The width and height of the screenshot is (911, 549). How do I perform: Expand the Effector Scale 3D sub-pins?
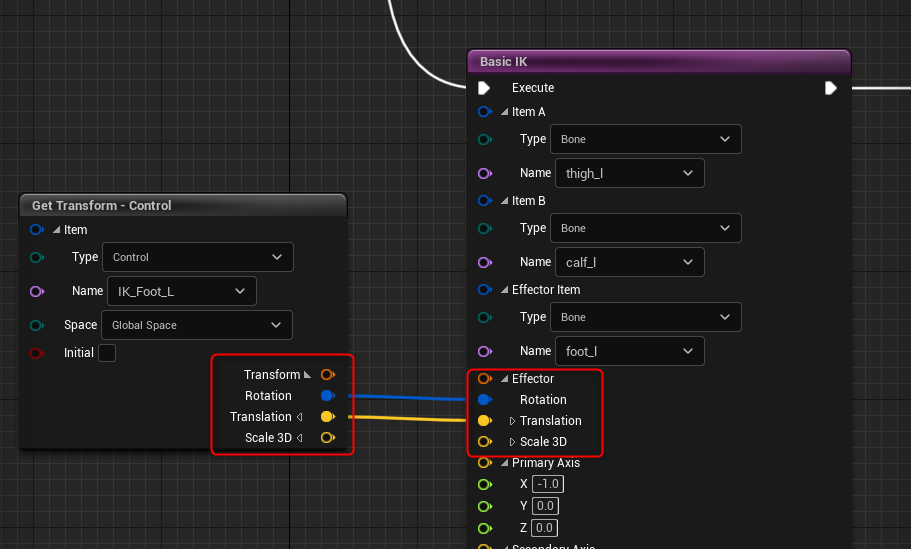pos(512,442)
